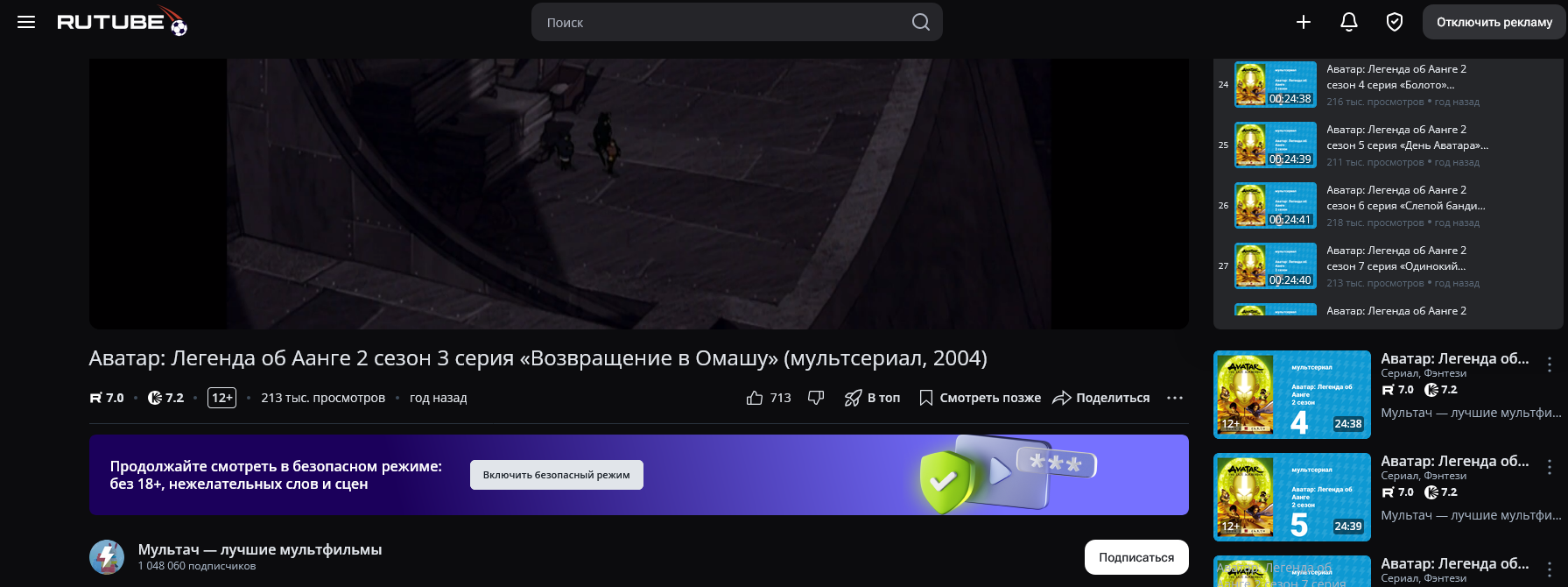Click the shield safe mode icon
1568x587 pixels.
(1395, 22)
